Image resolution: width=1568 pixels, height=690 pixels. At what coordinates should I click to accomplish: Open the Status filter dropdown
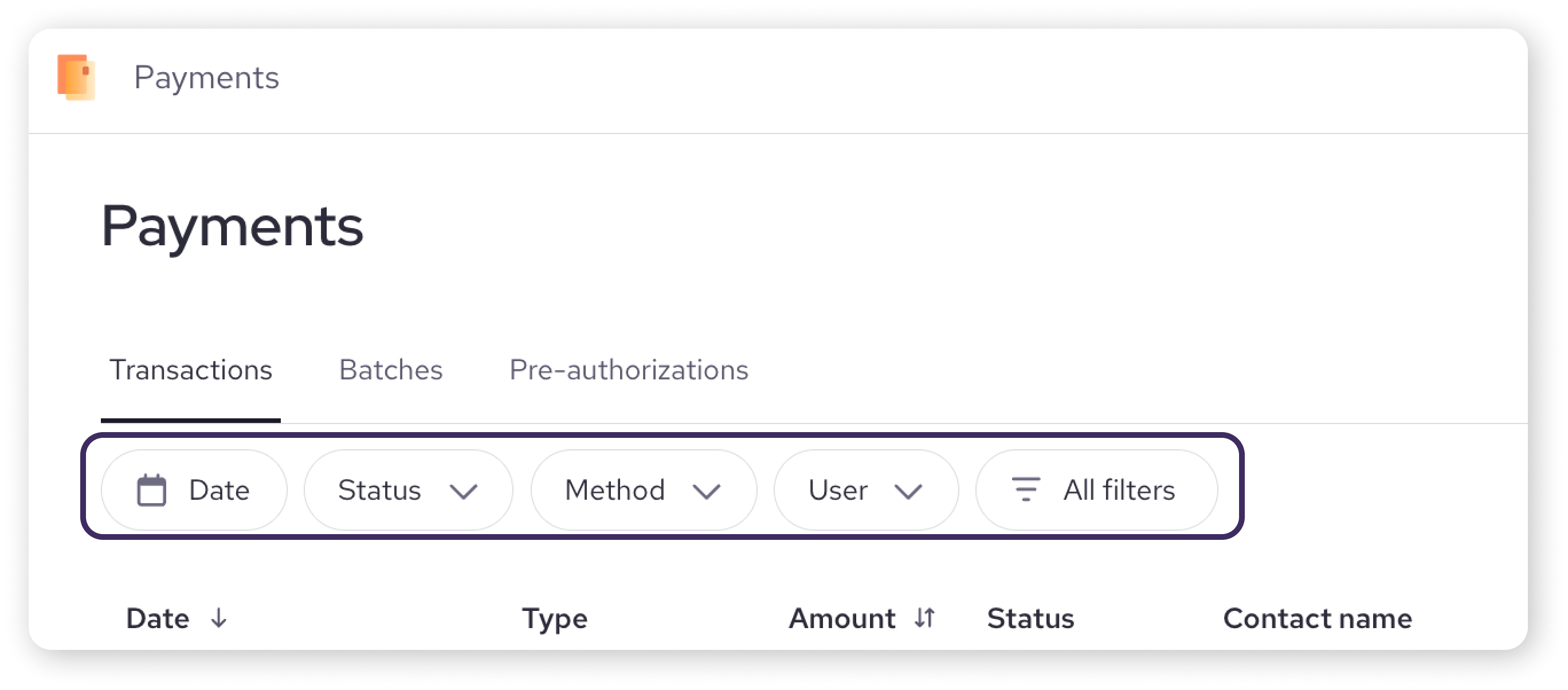[x=409, y=490]
